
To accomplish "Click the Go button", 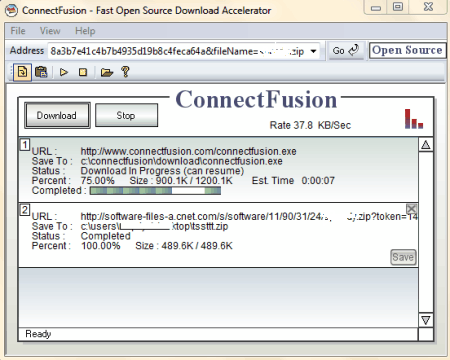I will point(345,51).
